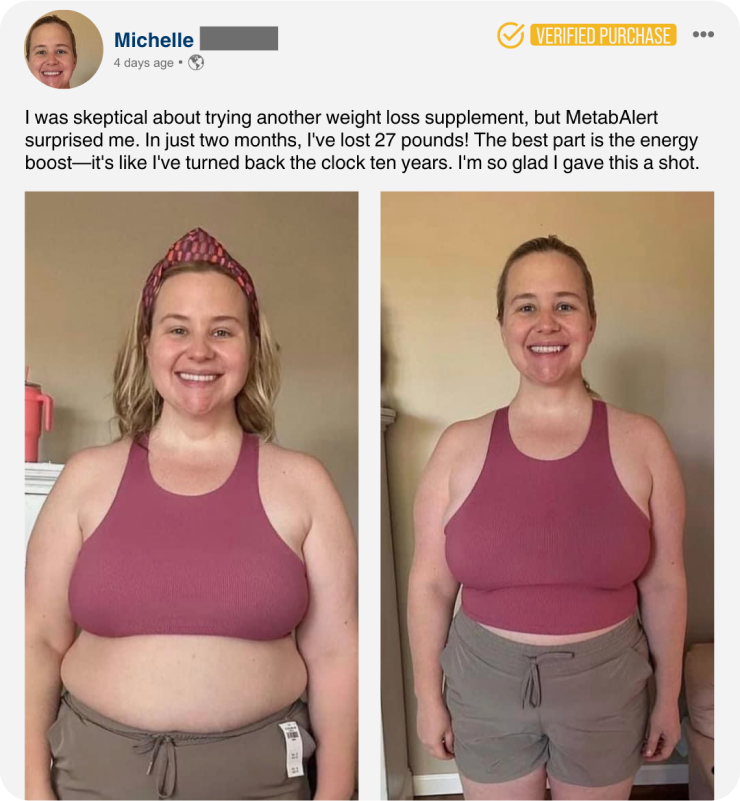The width and height of the screenshot is (740, 801).
Task: Click the orange verified checkmark circle icon
Action: coord(510,35)
